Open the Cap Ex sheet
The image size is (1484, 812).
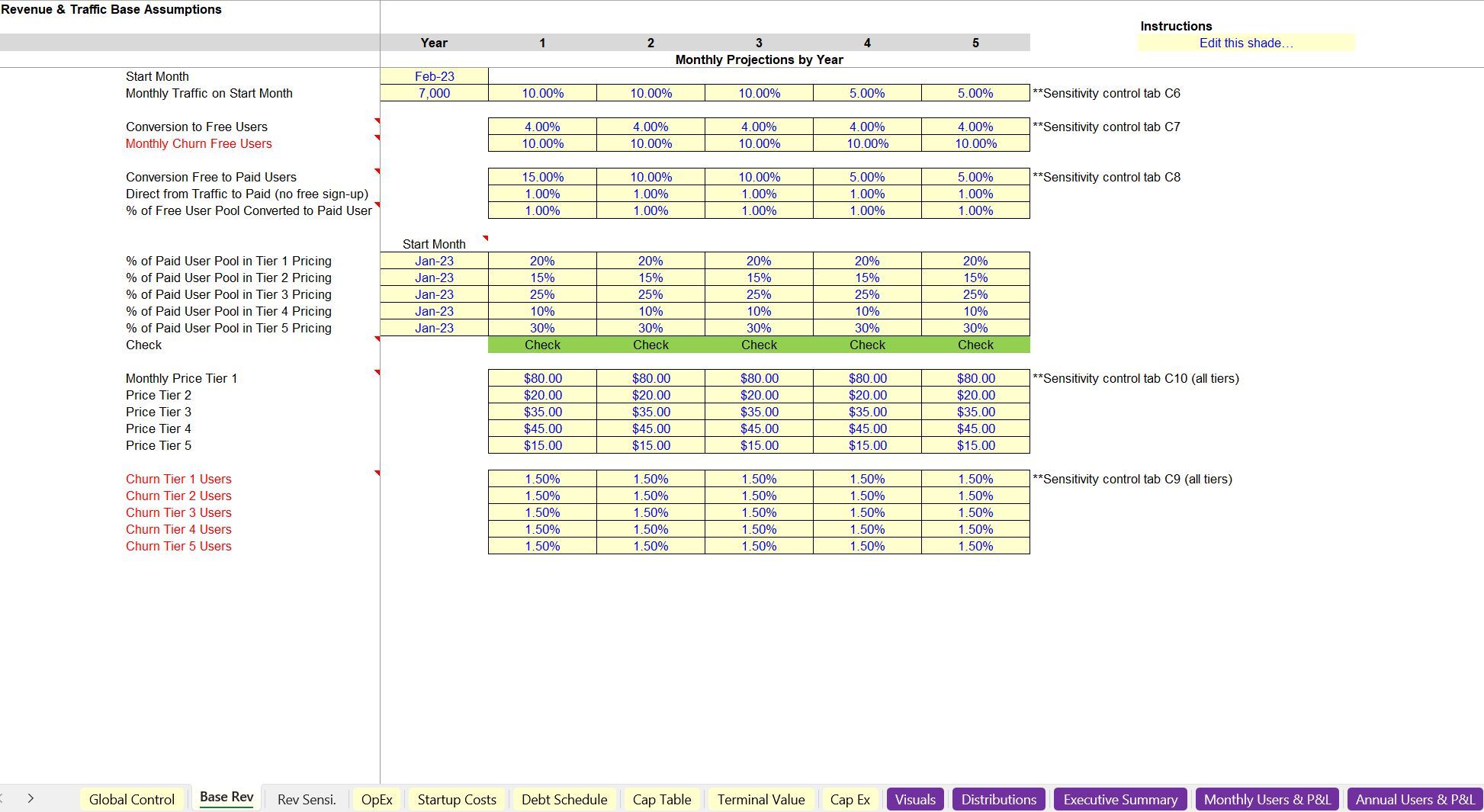(850, 799)
